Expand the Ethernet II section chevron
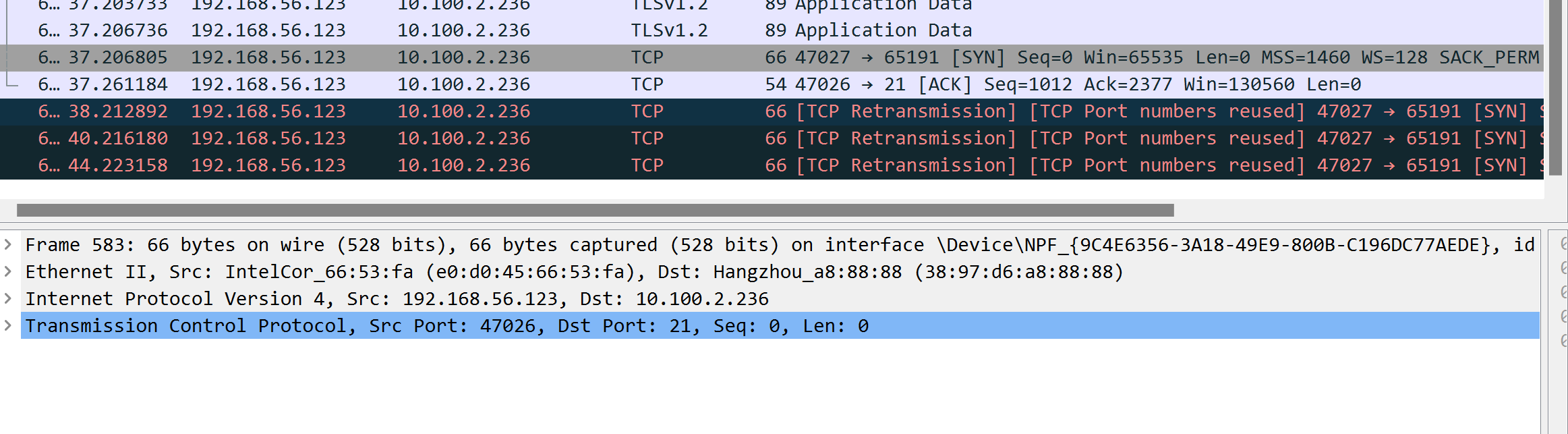Viewport: 1568px width, 434px height. tap(8, 271)
